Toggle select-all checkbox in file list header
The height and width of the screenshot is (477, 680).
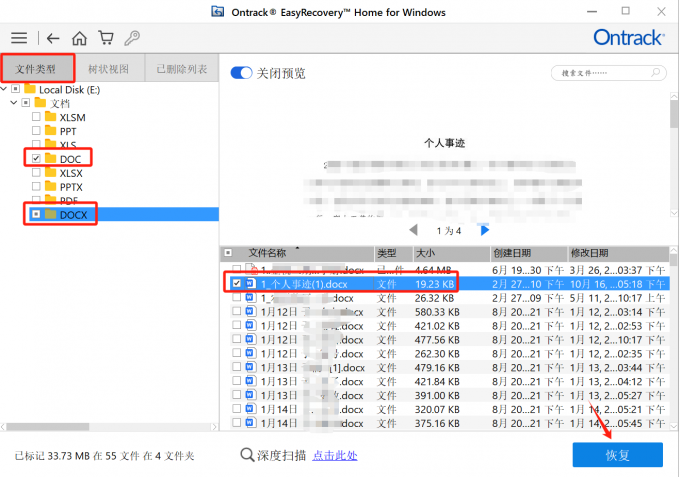pyautogui.click(x=228, y=253)
